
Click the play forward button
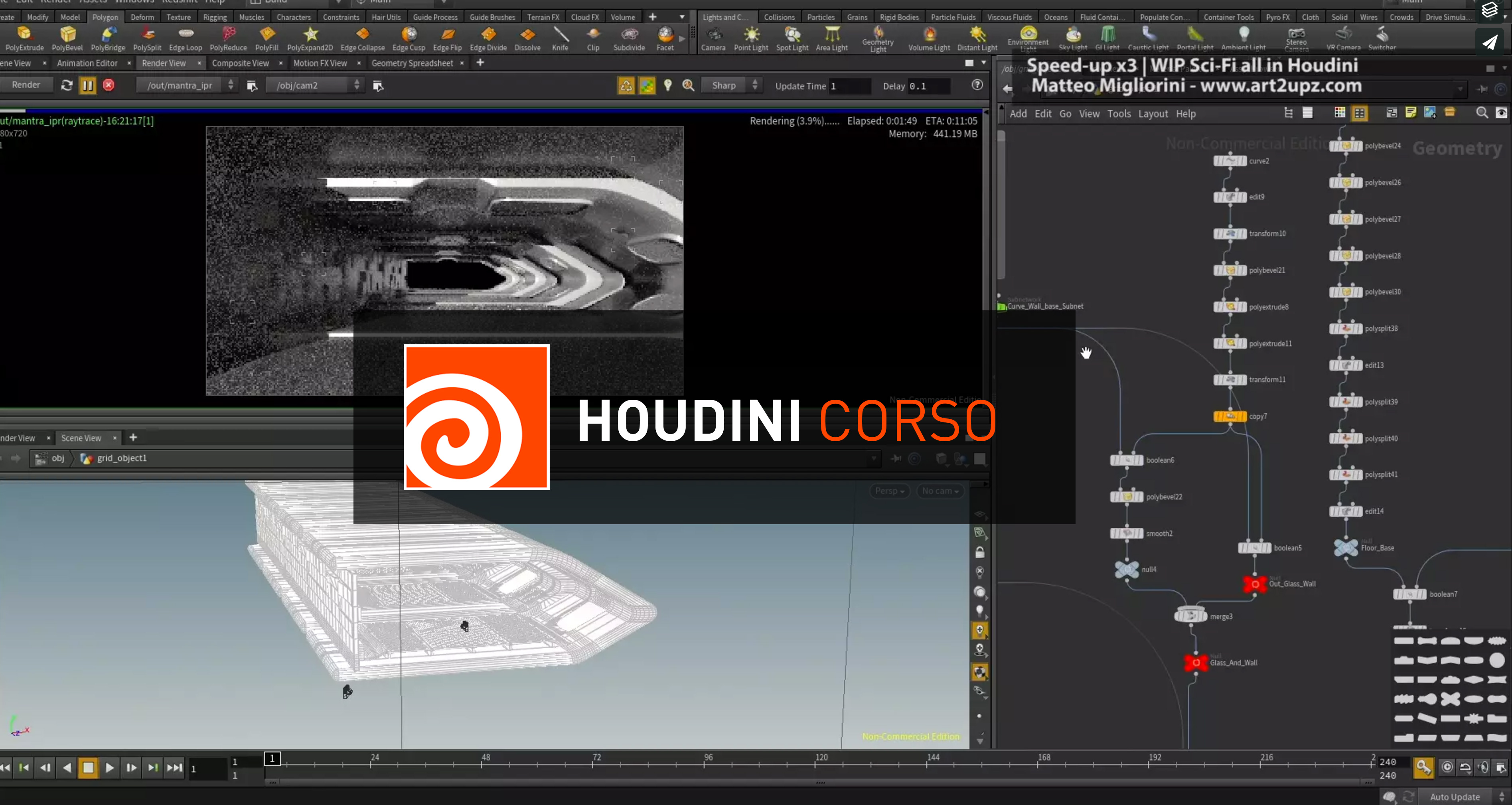[109, 768]
